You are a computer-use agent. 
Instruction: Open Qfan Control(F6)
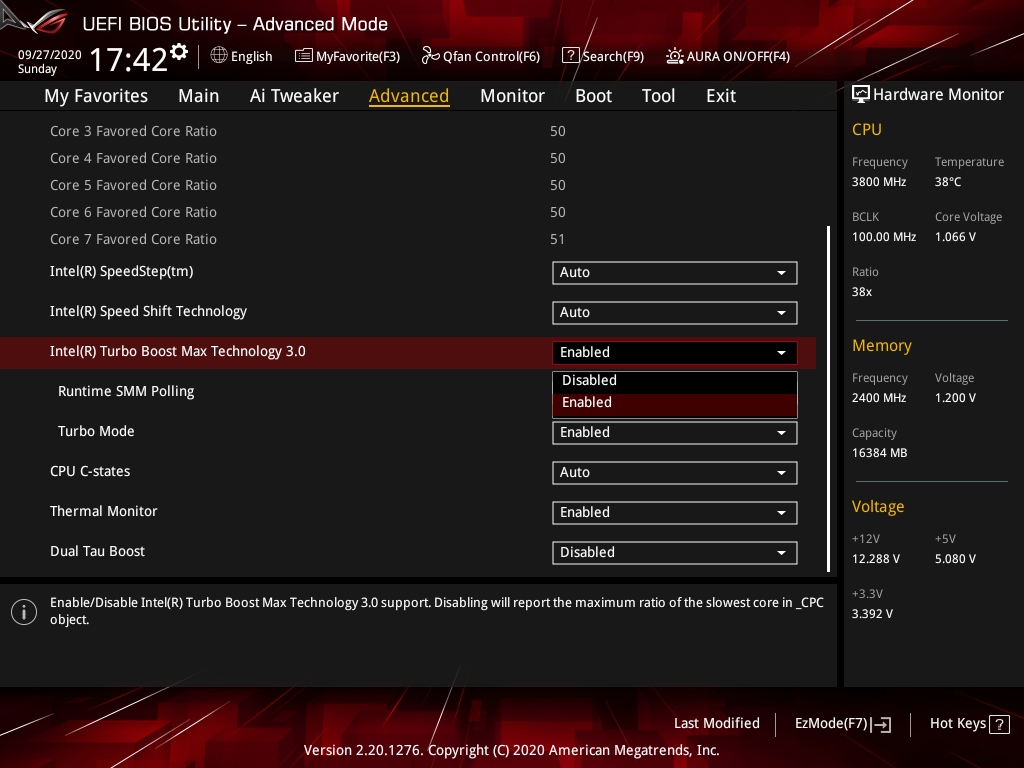pyautogui.click(x=481, y=56)
